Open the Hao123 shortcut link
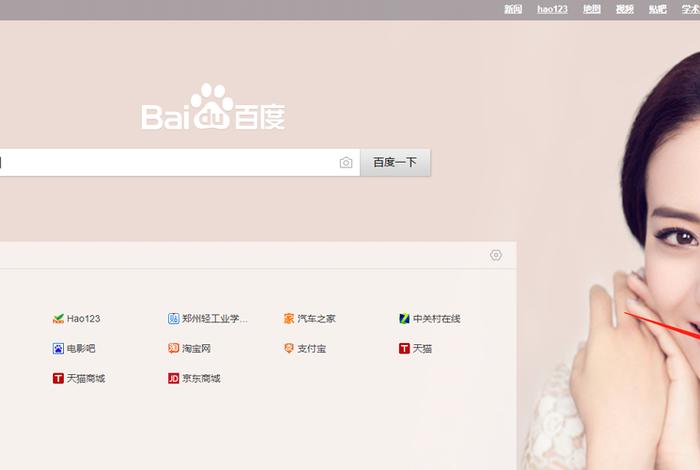Screen dimensions: 700x470 83,319
